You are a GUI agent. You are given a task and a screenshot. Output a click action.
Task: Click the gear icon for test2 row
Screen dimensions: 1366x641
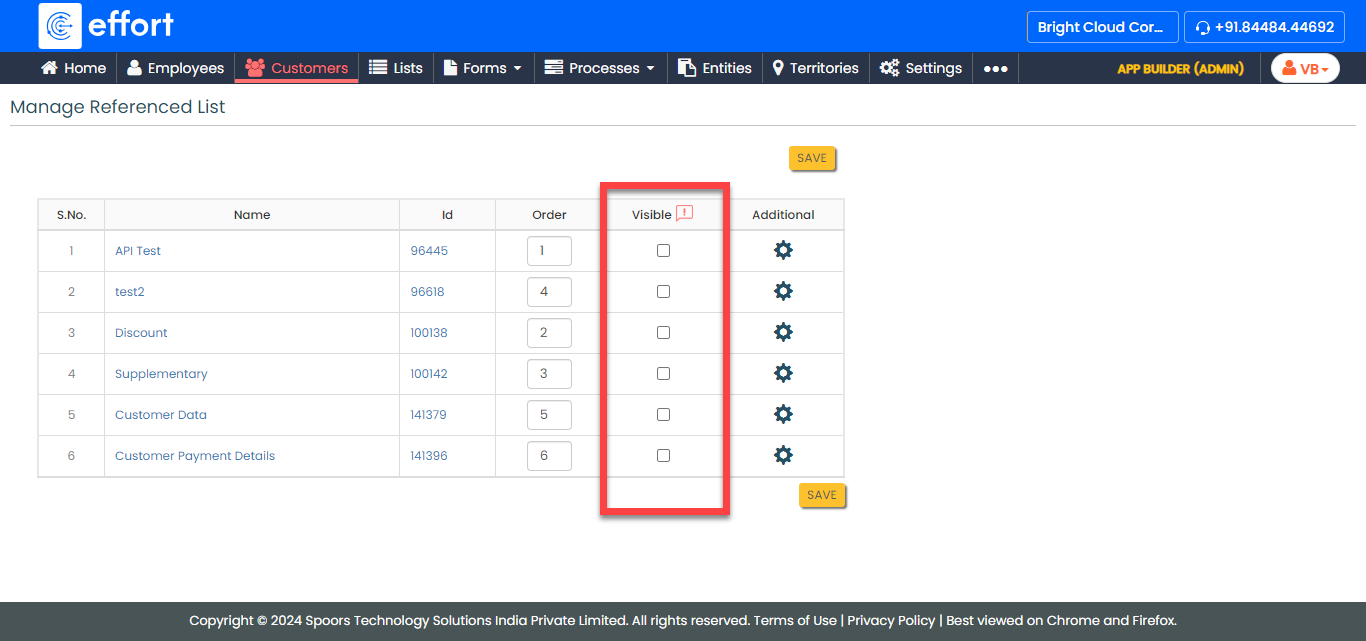[x=783, y=291]
